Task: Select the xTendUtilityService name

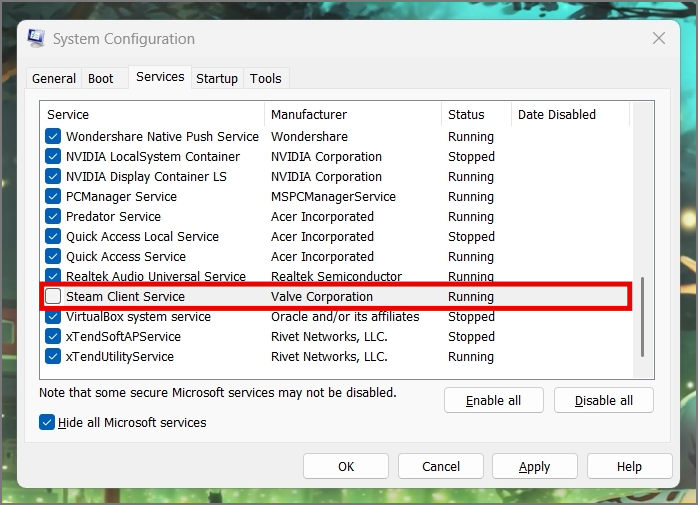Action: click(x=120, y=357)
